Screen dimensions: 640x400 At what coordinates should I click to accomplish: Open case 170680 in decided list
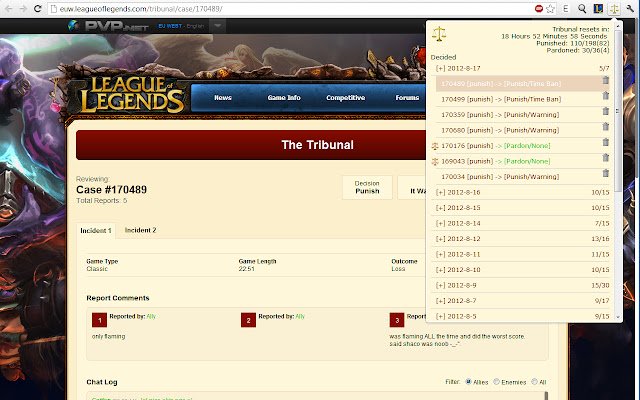pyautogui.click(x=500, y=130)
